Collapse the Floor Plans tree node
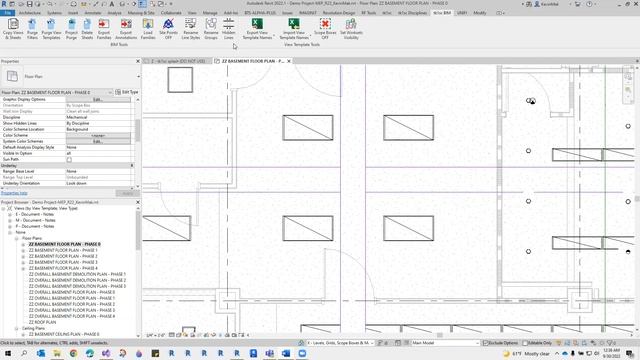The height and width of the screenshot is (360, 640). (x=17, y=238)
